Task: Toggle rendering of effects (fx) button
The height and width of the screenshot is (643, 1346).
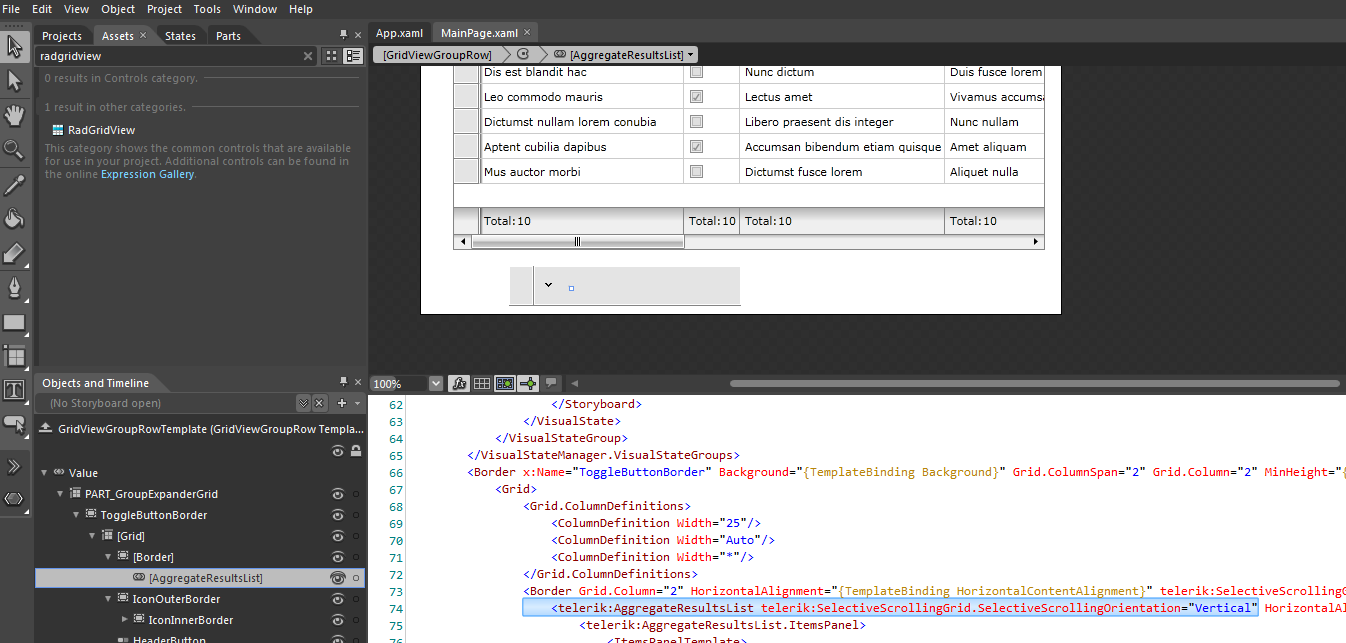Action: [460, 383]
